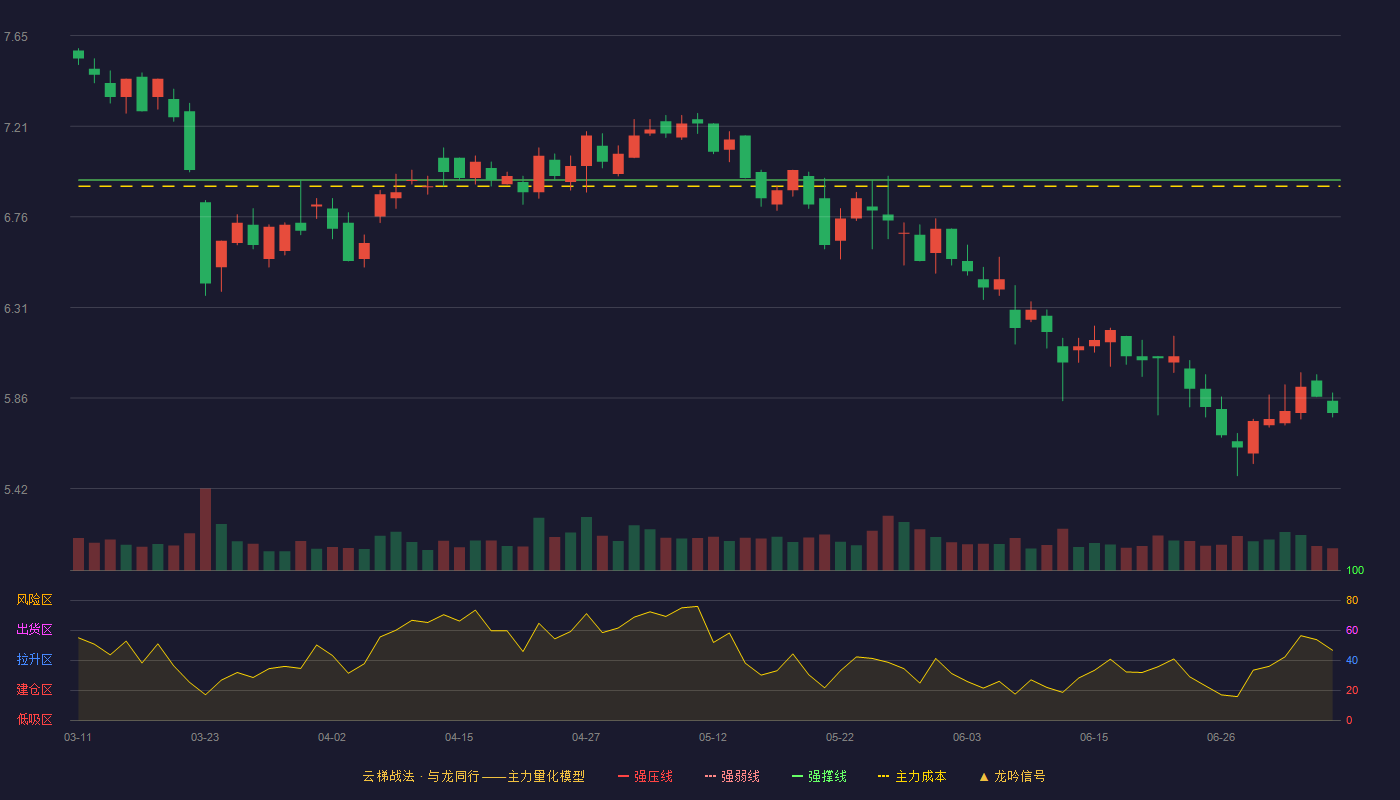Click the first green candlestick at 03-11
1400x800 pixels.
coord(78,55)
